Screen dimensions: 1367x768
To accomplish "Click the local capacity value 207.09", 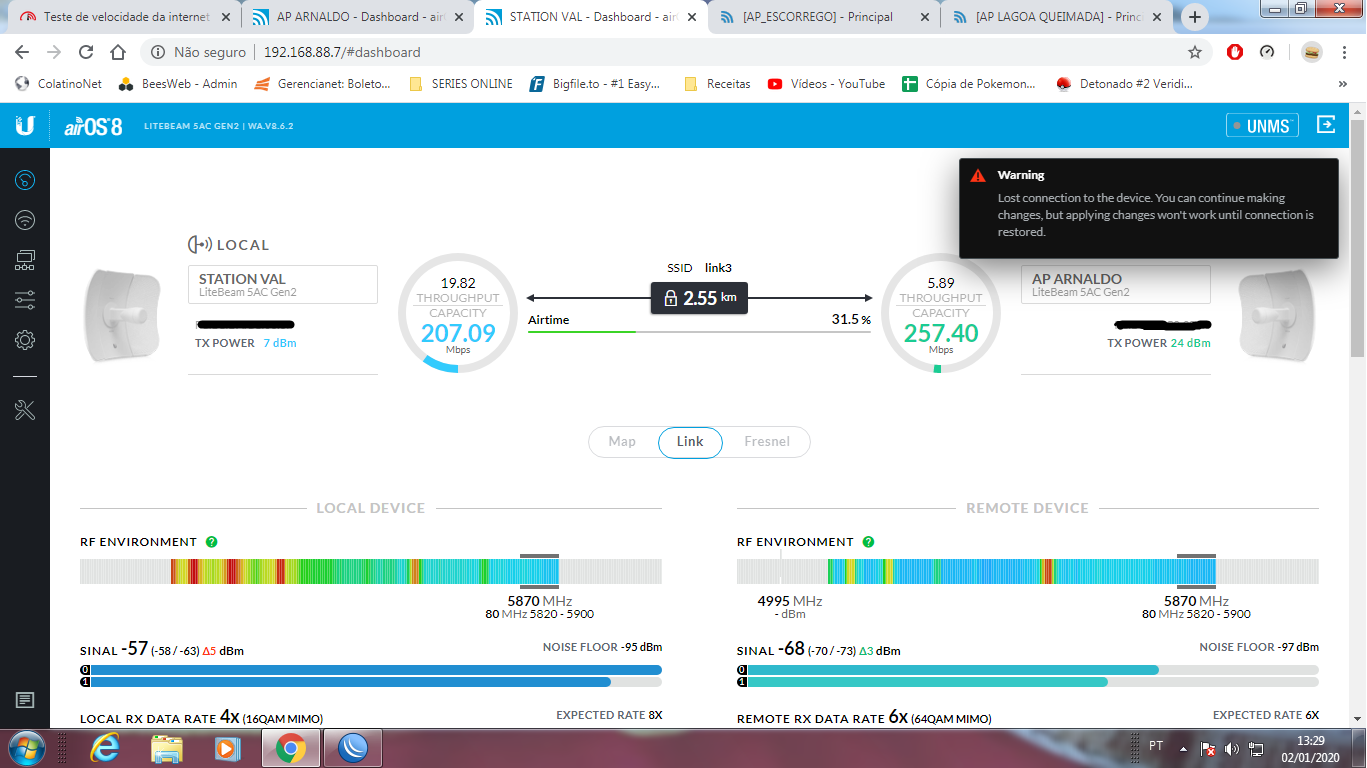I will pyautogui.click(x=458, y=333).
